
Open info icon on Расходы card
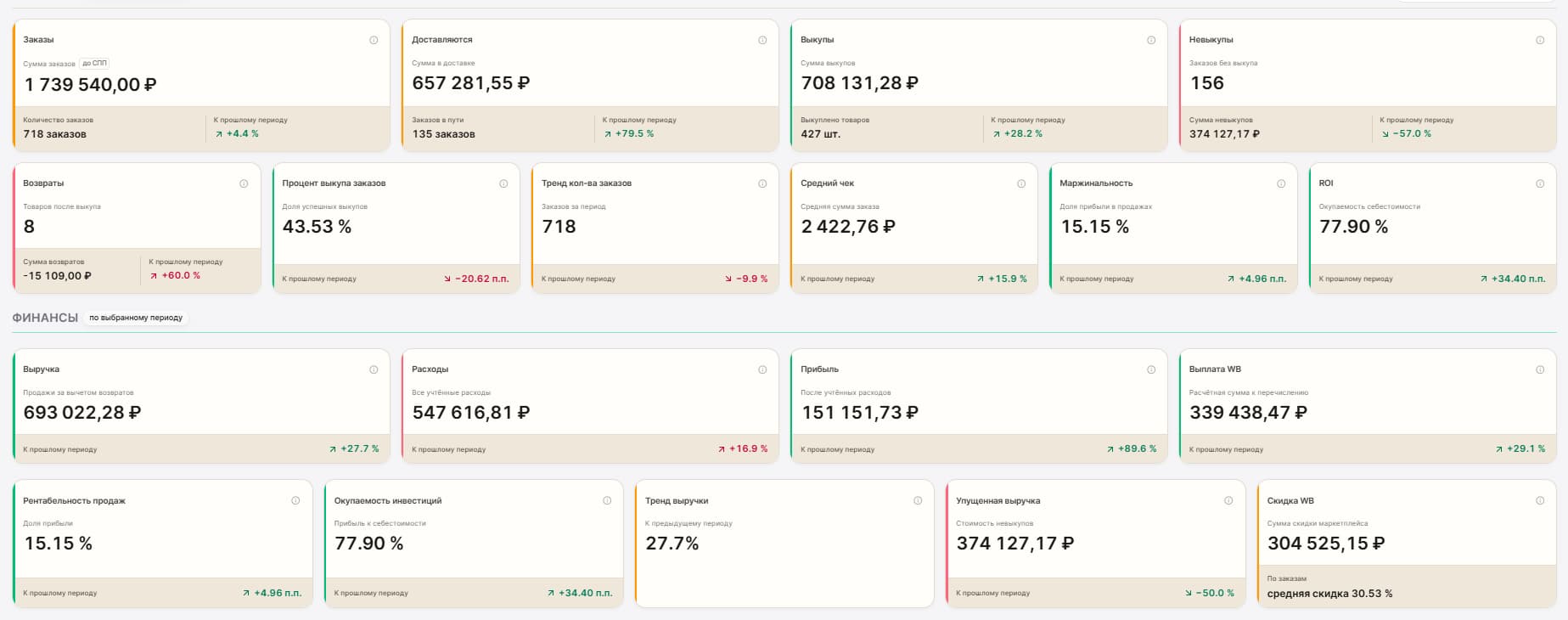[x=762, y=369]
